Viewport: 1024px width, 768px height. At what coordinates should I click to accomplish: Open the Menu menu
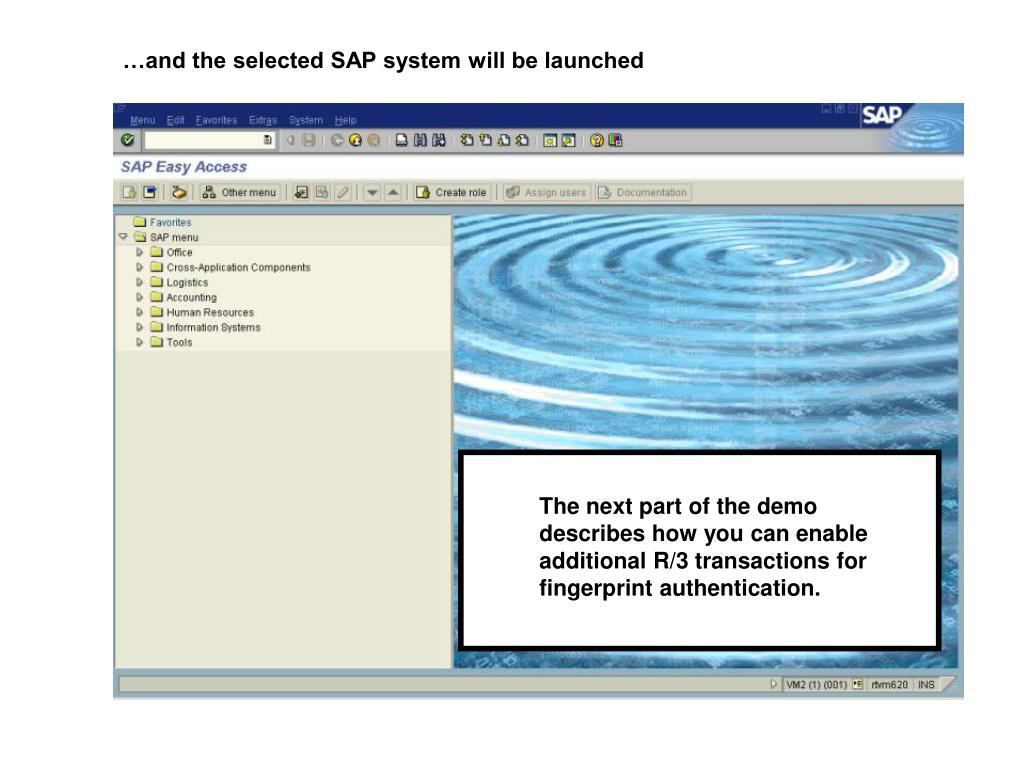tap(142, 120)
